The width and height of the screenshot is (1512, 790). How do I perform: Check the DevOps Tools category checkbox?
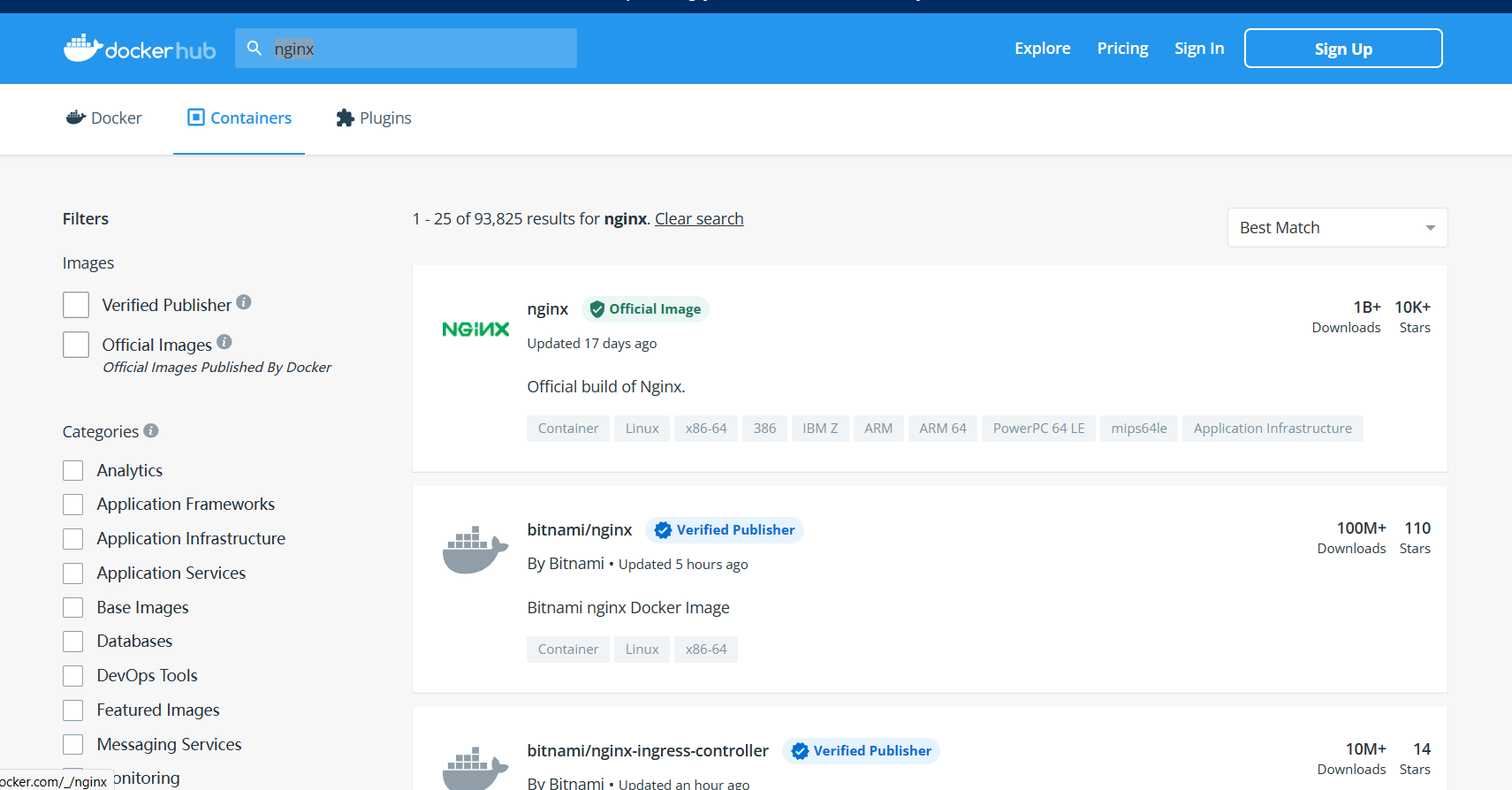coord(73,676)
